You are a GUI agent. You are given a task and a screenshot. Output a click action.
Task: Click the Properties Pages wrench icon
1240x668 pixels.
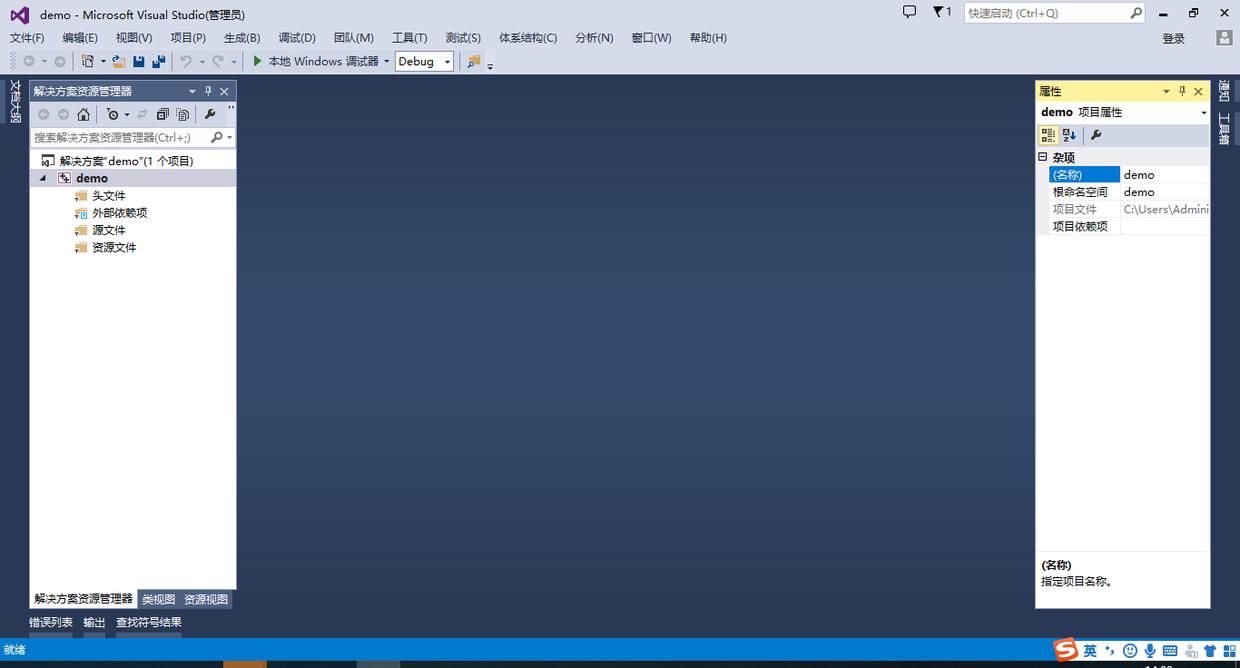click(x=1096, y=135)
